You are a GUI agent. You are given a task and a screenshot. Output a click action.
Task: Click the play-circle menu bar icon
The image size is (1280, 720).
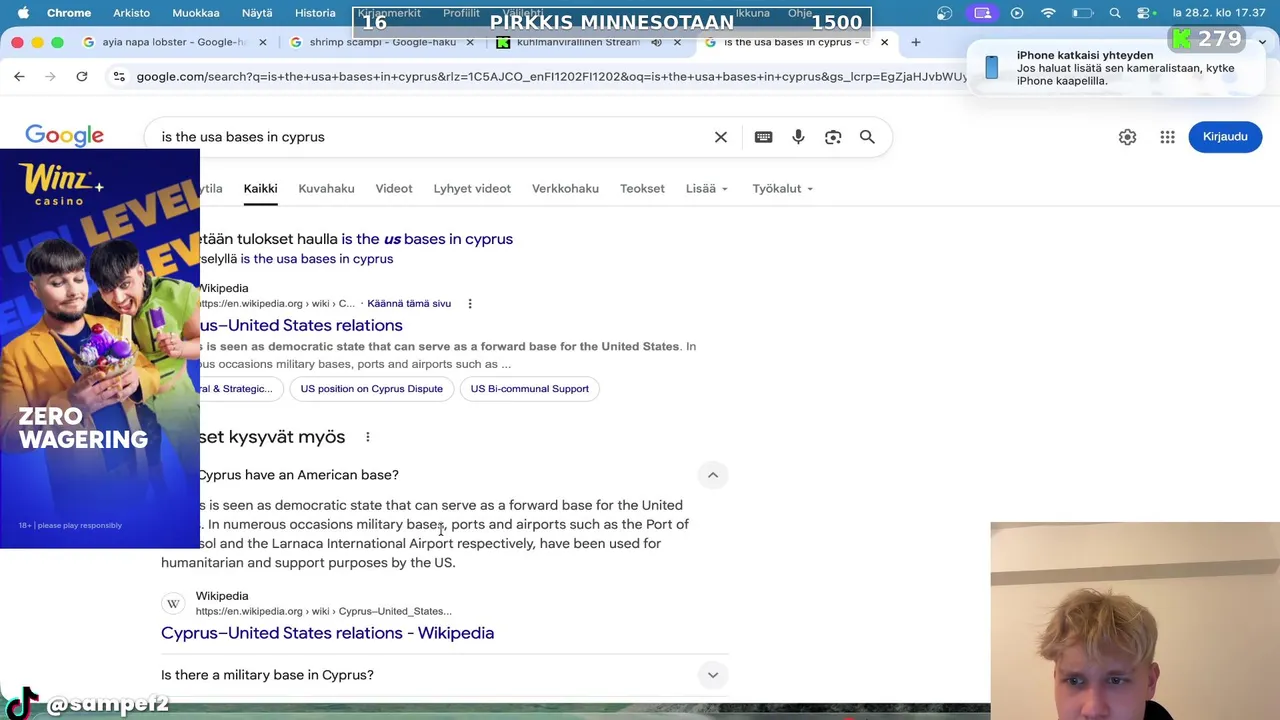pos(1017,13)
